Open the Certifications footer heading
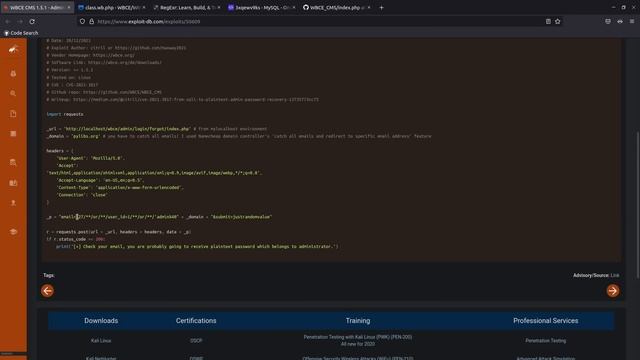The image size is (640, 360). [196, 321]
